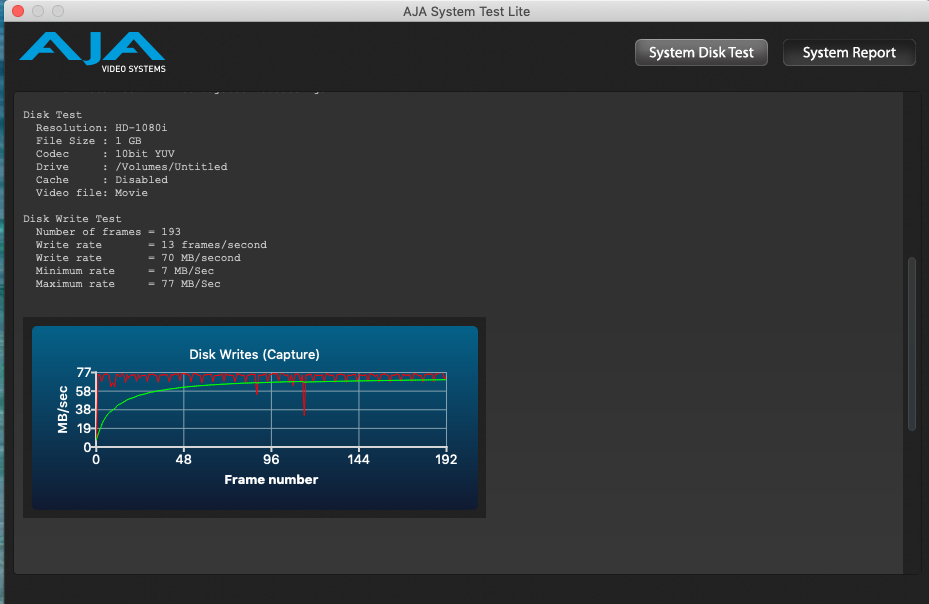Click the '77' y-axis tick label
Viewport: 929px width, 604px height.
click(84, 373)
